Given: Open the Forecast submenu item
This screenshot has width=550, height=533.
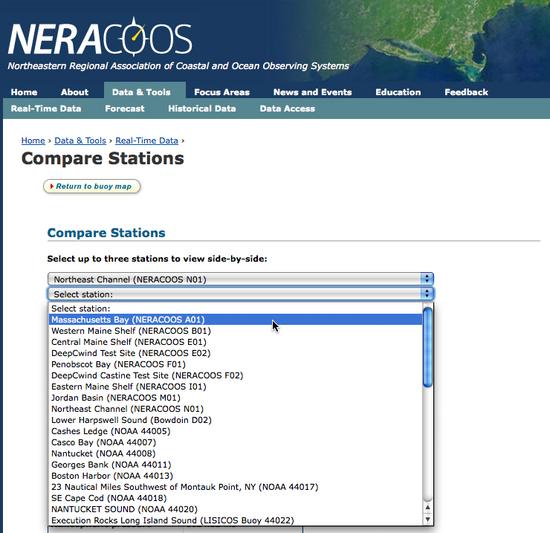Looking at the screenshot, I should [125, 109].
